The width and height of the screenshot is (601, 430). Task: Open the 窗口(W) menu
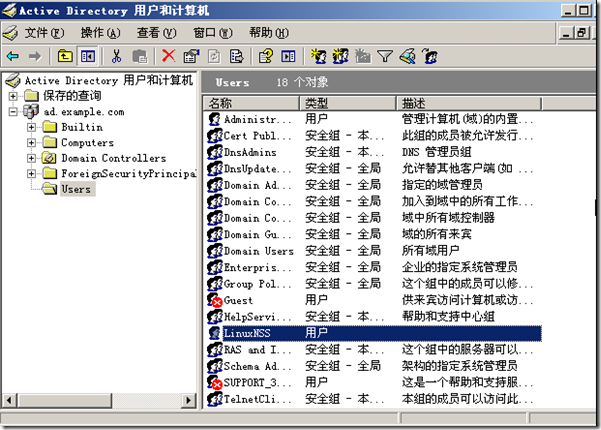tap(213, 33)
